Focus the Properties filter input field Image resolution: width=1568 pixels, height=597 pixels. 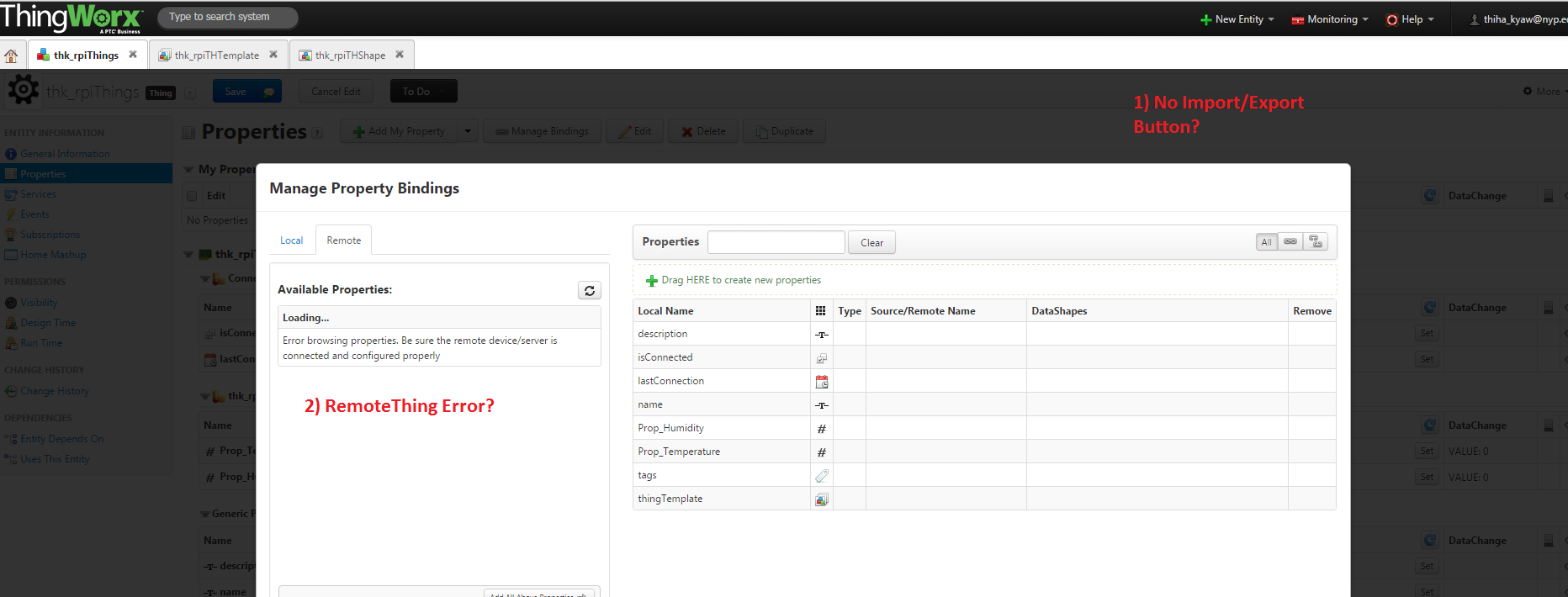[x=776, y=242]
